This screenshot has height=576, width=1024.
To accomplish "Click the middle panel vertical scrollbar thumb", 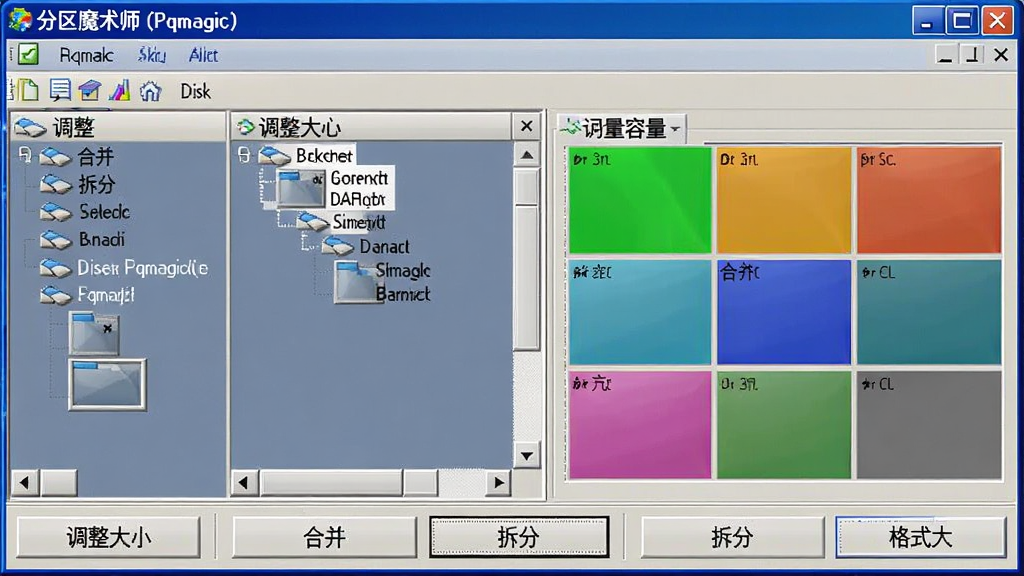I will point(526,259).
